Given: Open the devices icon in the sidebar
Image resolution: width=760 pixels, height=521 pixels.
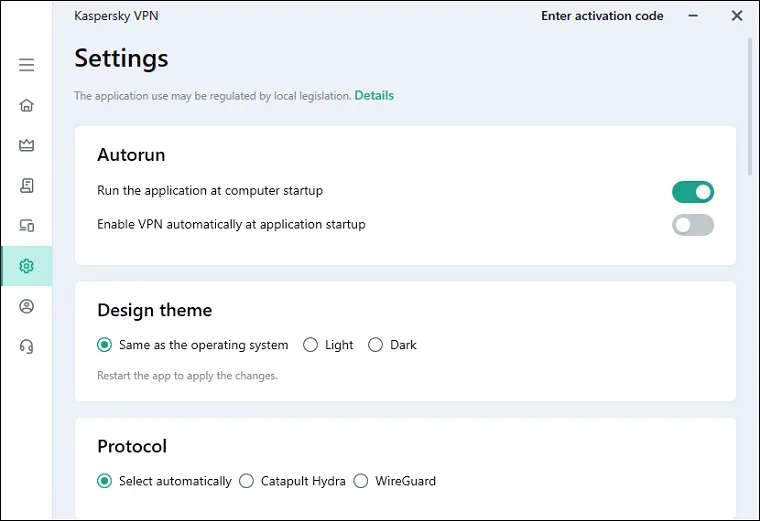Looking at the screenshot, I should pos(27,225).
